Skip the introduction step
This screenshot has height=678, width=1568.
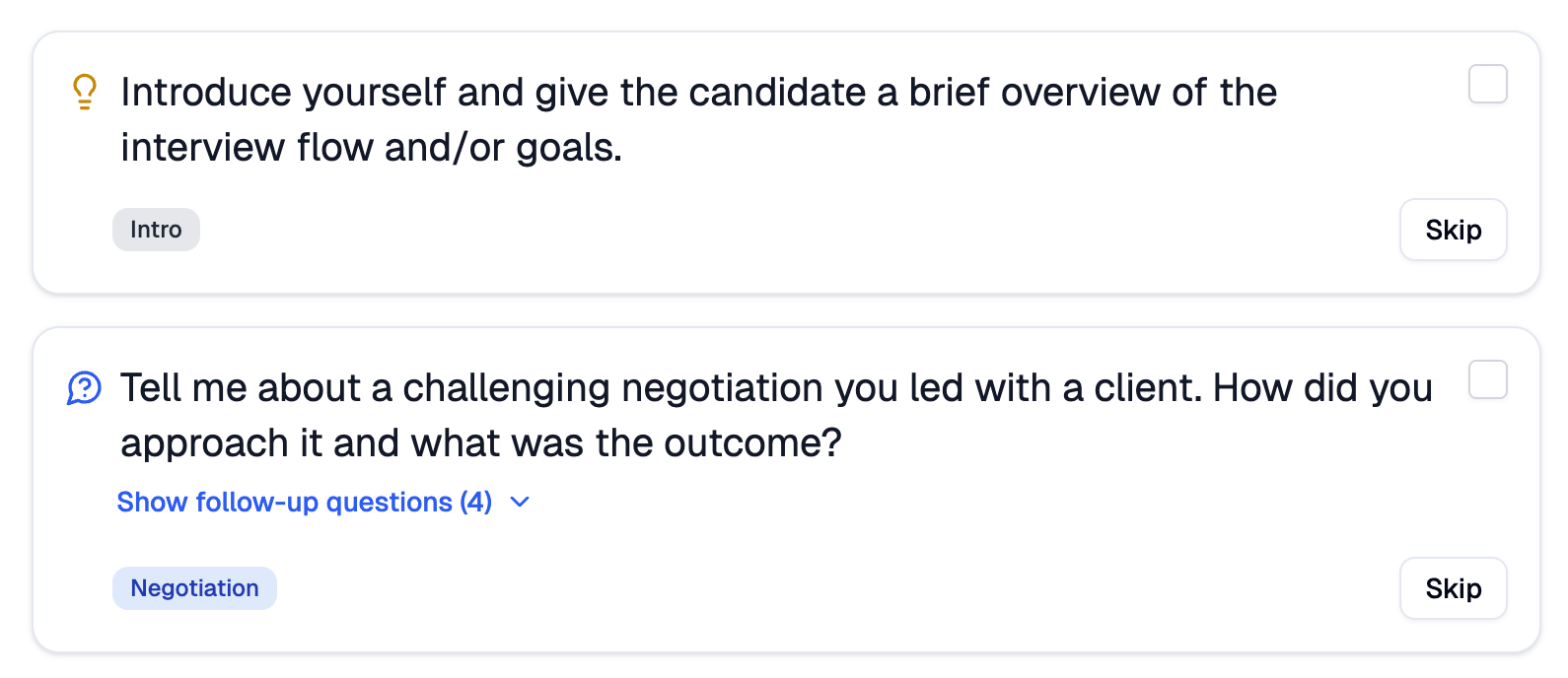pos(1453,230)
